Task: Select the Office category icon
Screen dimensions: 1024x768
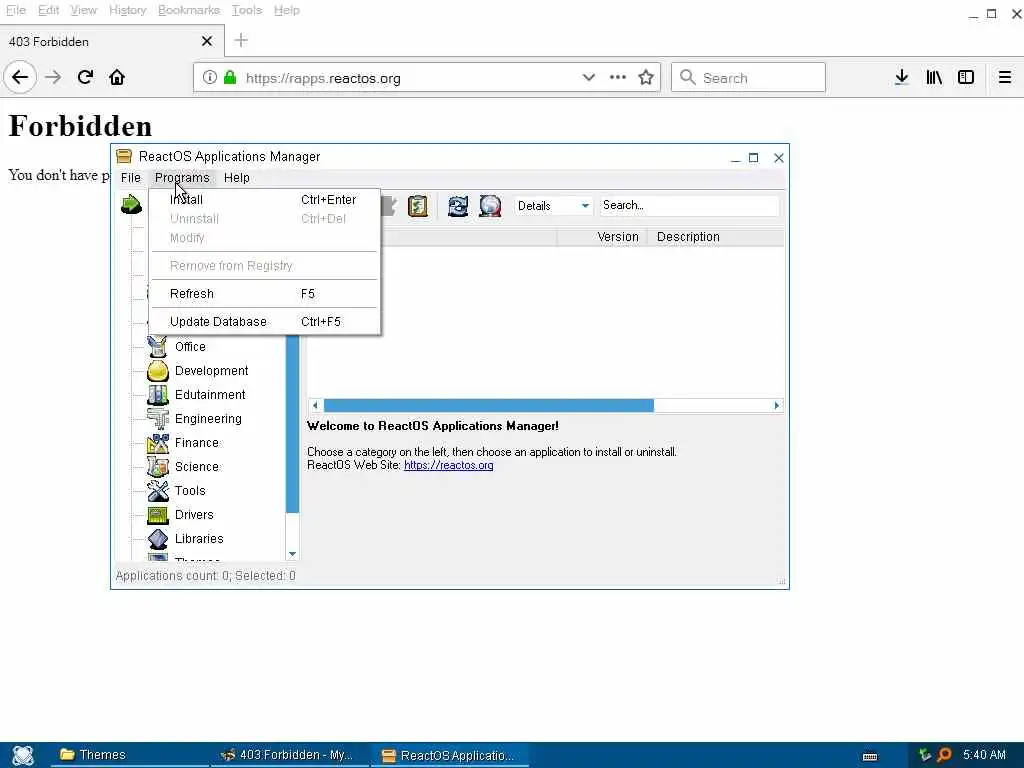Action: tap(157, 347)
